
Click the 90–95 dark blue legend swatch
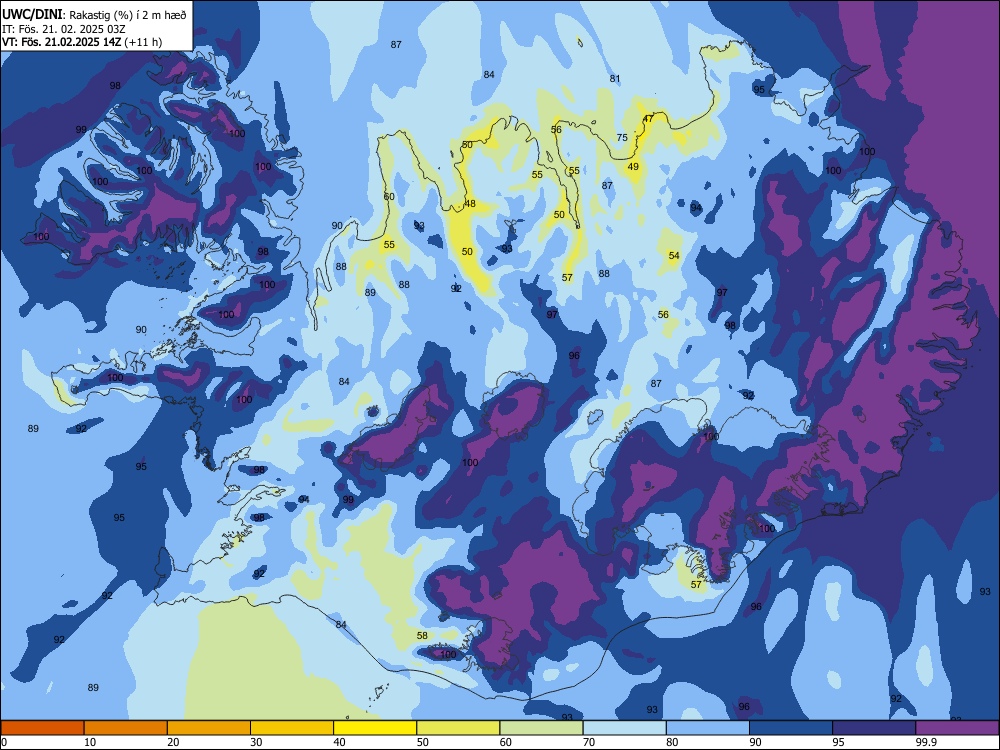pos(791,728)
